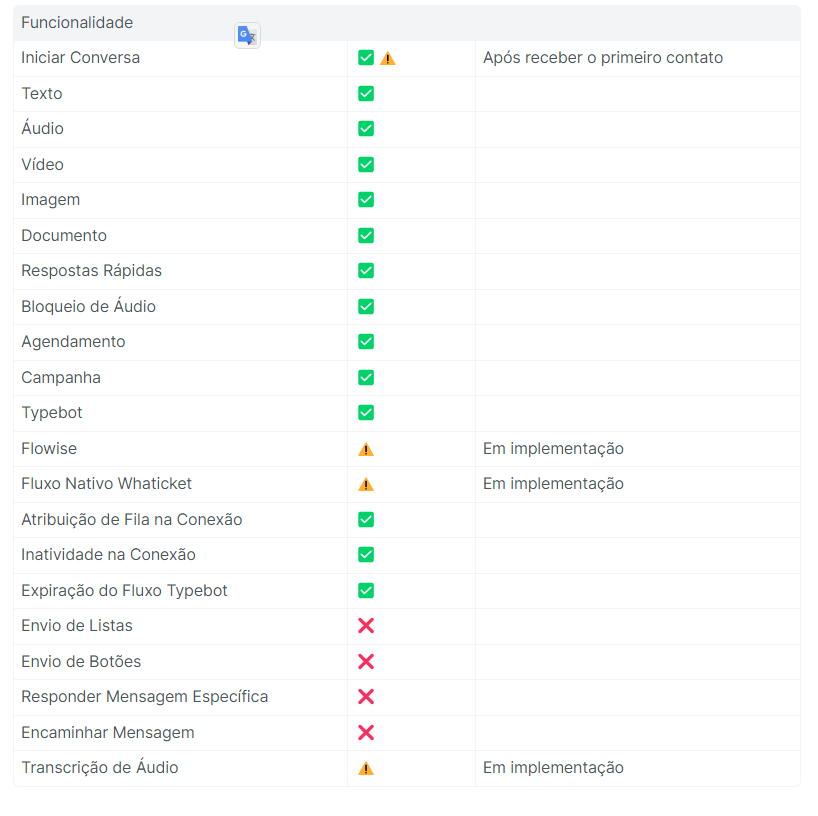Click 'Em implementação' text in Flowise row
Viewport: 818px width, 816px height.
(553, 449)
